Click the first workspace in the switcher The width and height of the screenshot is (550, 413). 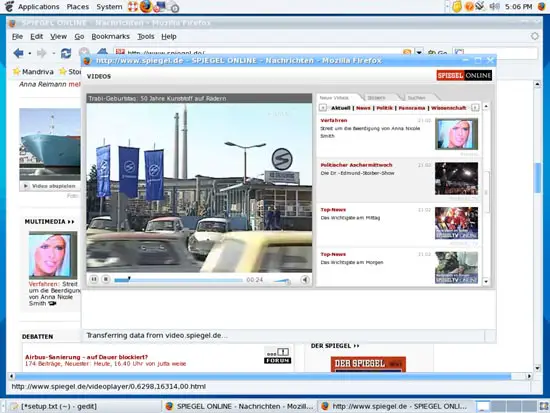pyautogui.click(x=483, y=406)
